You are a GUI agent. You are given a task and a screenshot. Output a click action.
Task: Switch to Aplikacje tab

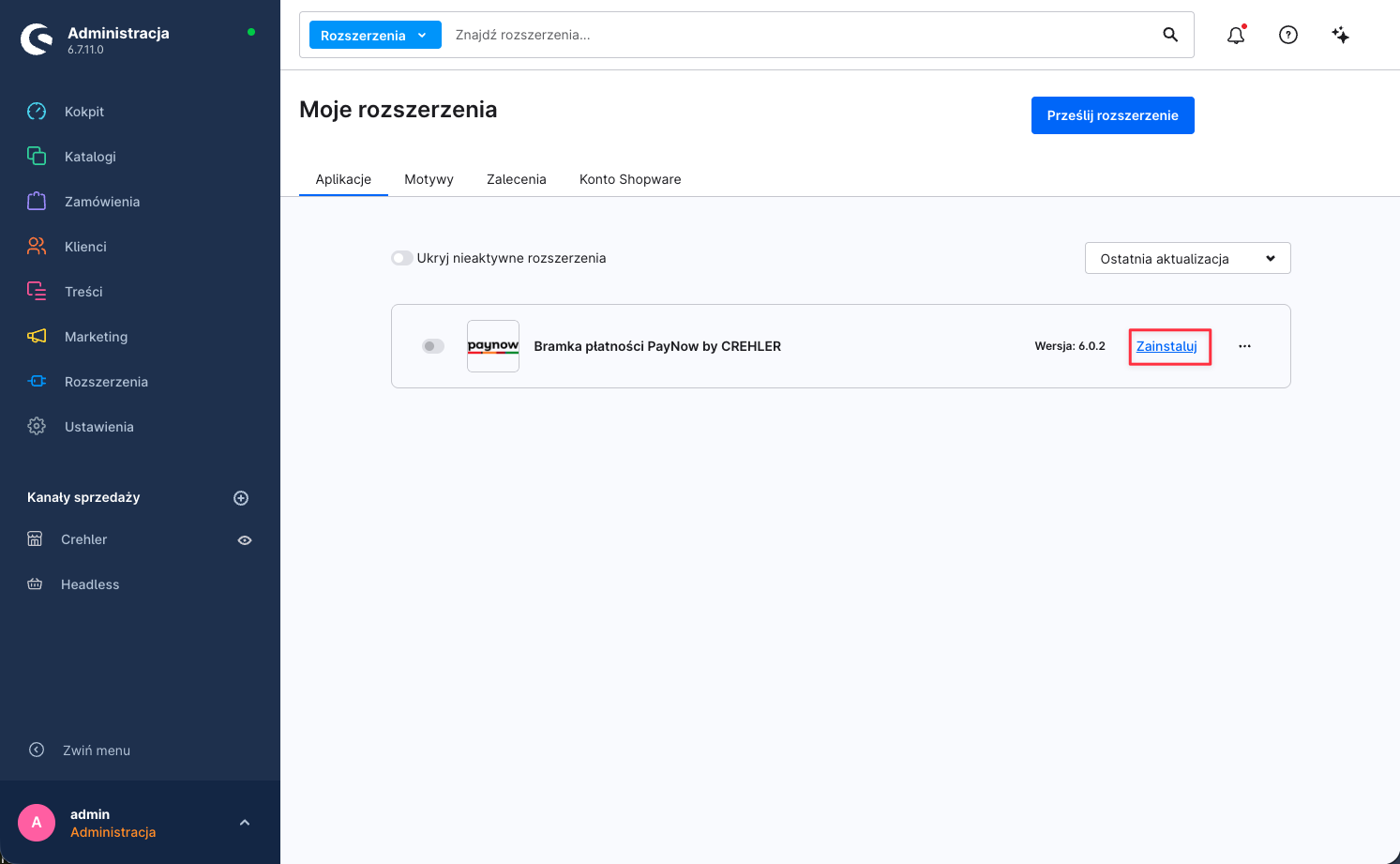(x=343, y=179)
